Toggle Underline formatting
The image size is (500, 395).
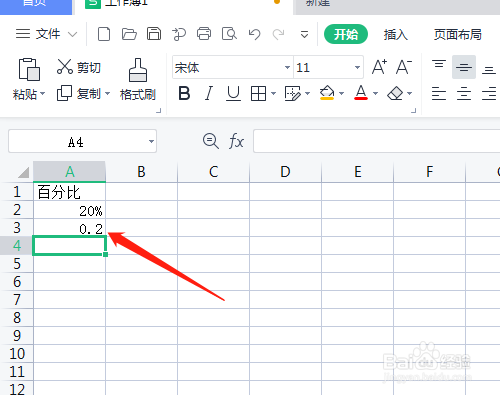[233, 93]
